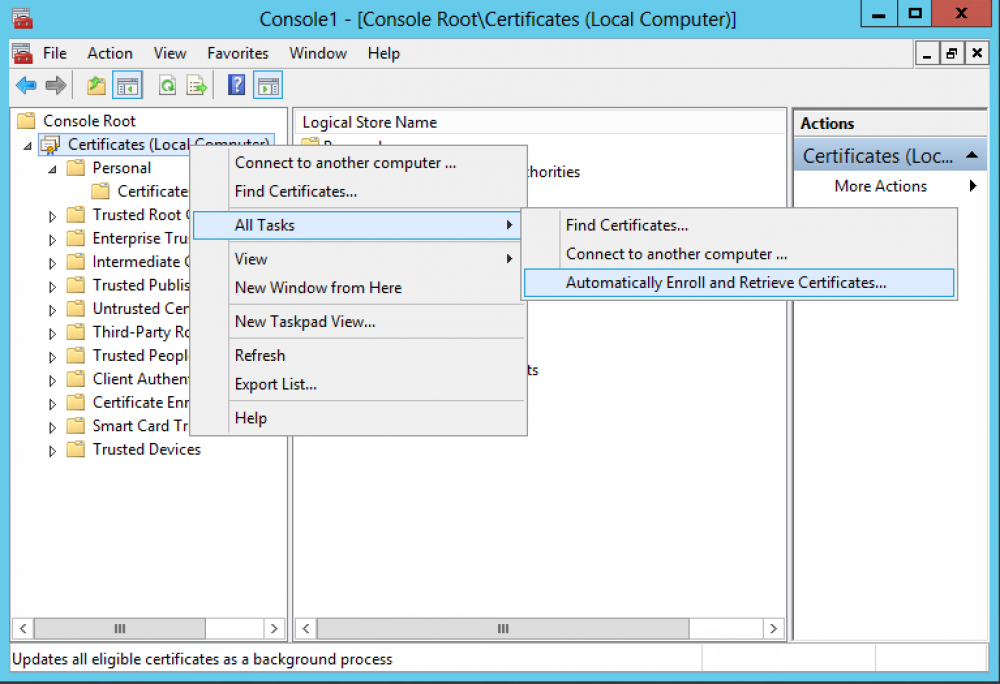This screenshot has width=1000, height=684.
Task: Click the Export List toolbar icon
Action: tap(197, 85)
